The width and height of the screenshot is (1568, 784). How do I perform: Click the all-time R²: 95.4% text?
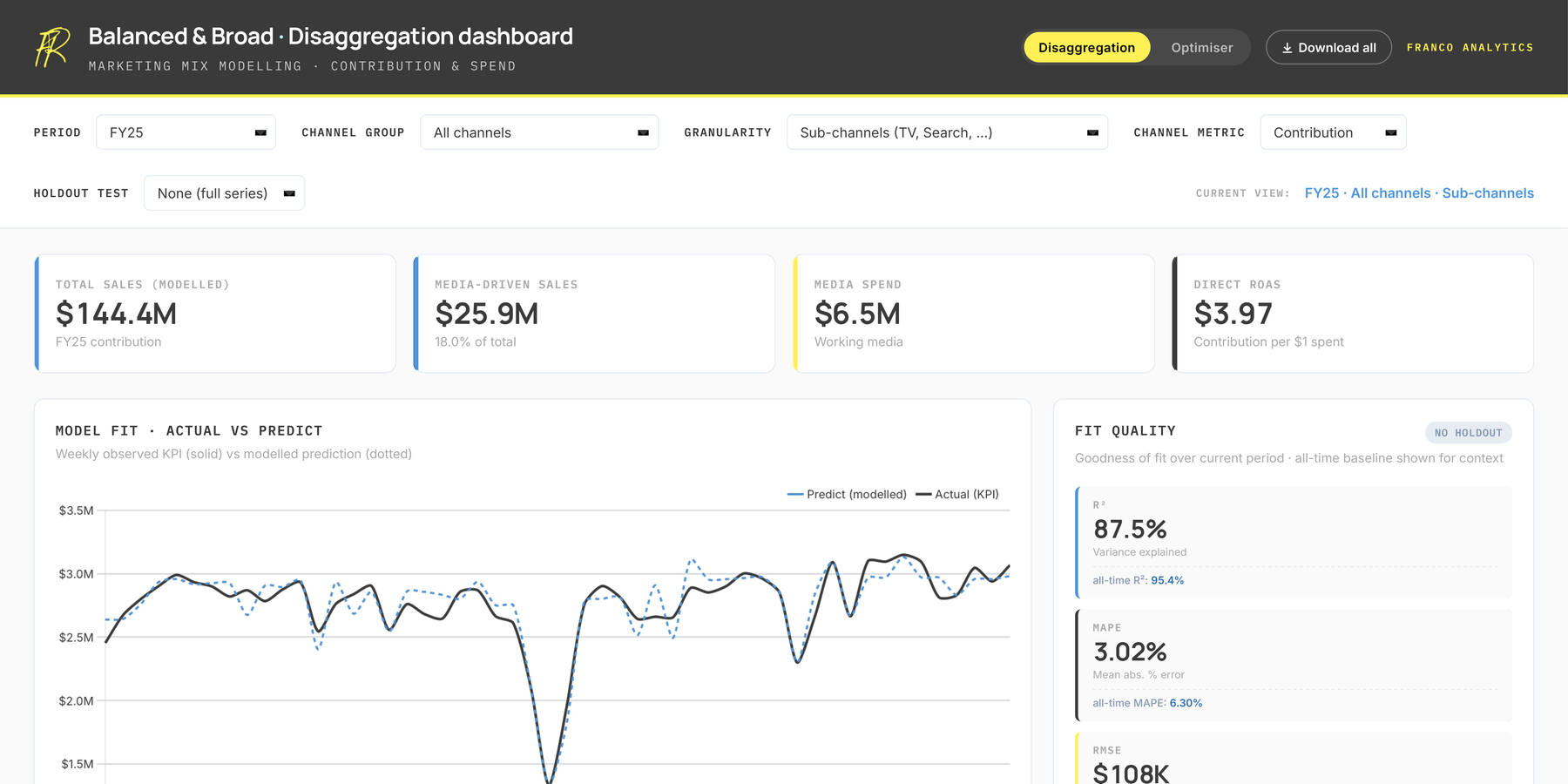click(x=1138, y=580)
